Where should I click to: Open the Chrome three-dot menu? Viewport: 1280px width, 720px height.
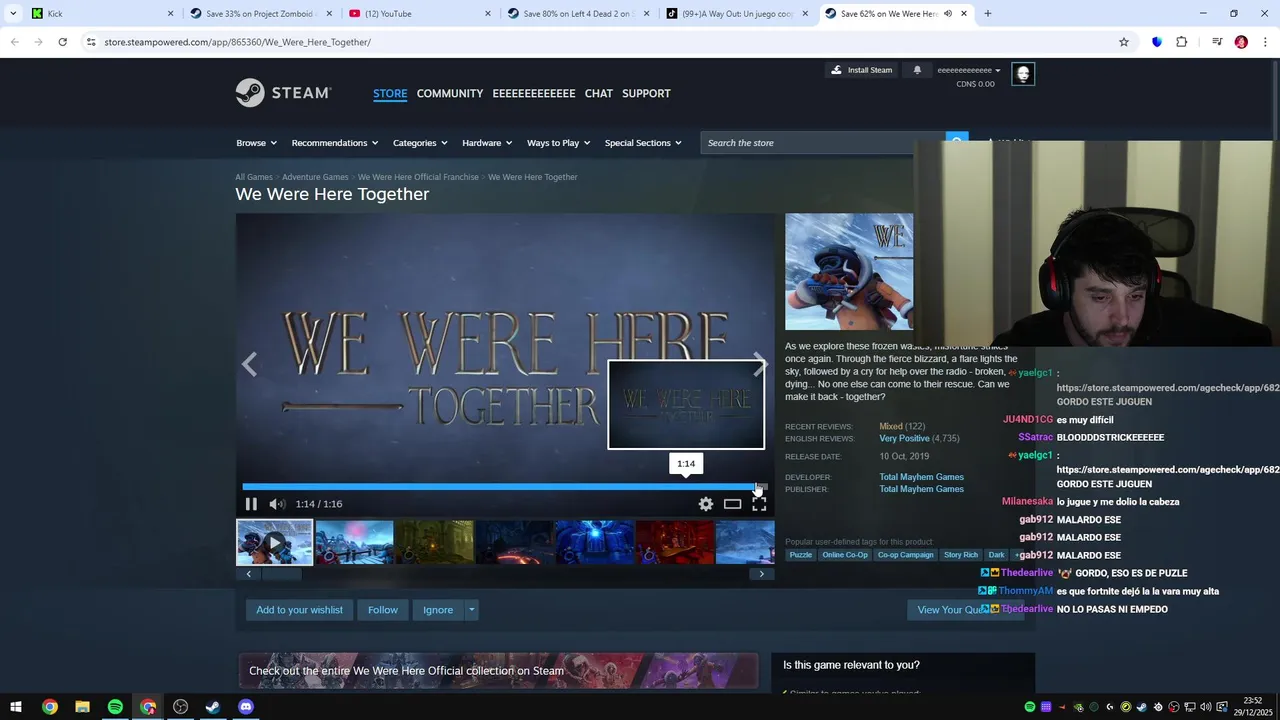(1265, 42)
